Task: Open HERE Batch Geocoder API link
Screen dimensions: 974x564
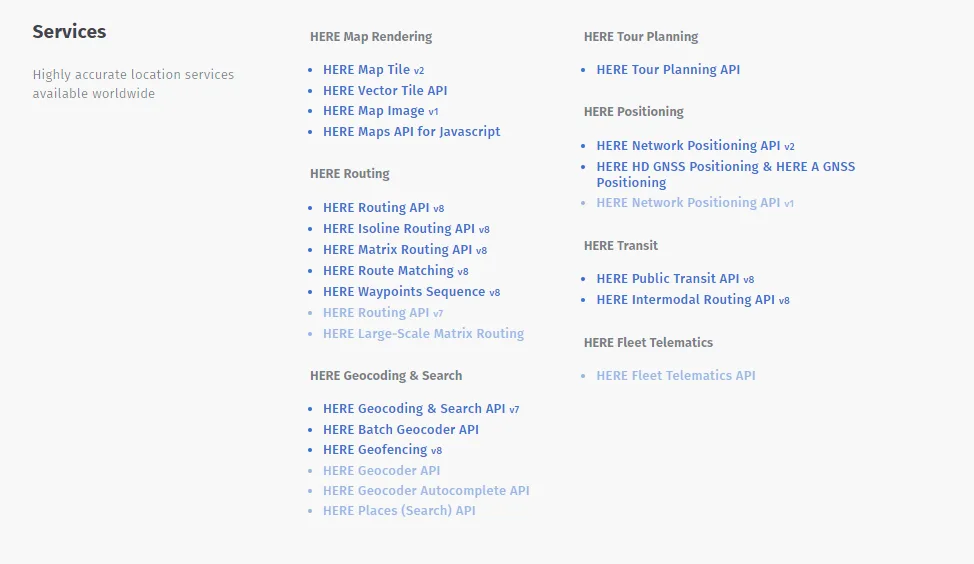Action: coord(401,430)
